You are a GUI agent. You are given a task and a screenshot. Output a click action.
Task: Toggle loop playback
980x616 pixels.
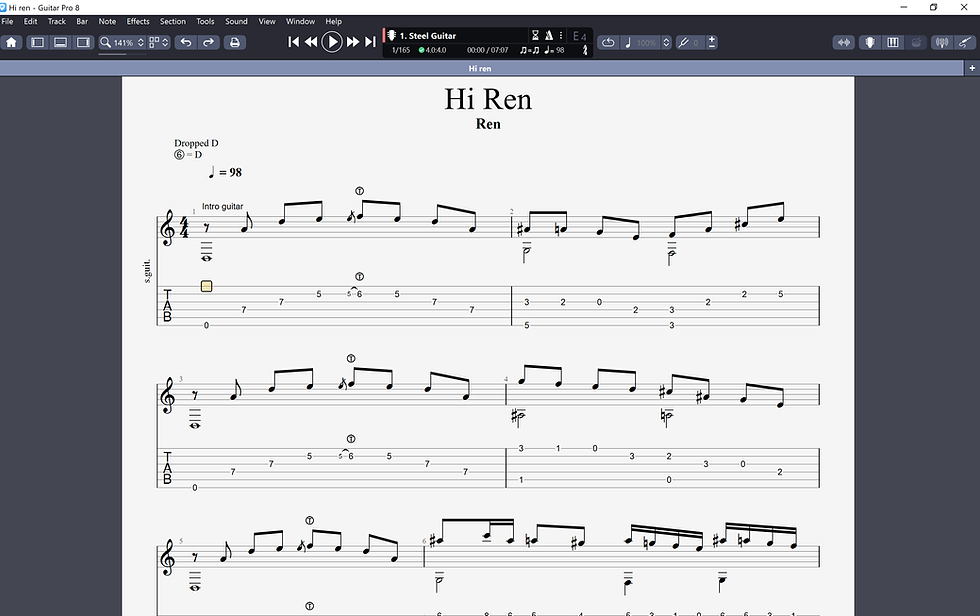pyautogui.click(x=608, y=42)
